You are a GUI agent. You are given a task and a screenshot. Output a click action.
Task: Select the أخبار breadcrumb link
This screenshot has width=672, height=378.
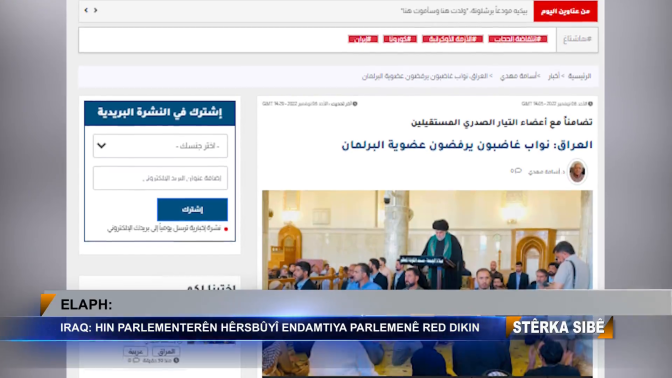coord(554,76)
